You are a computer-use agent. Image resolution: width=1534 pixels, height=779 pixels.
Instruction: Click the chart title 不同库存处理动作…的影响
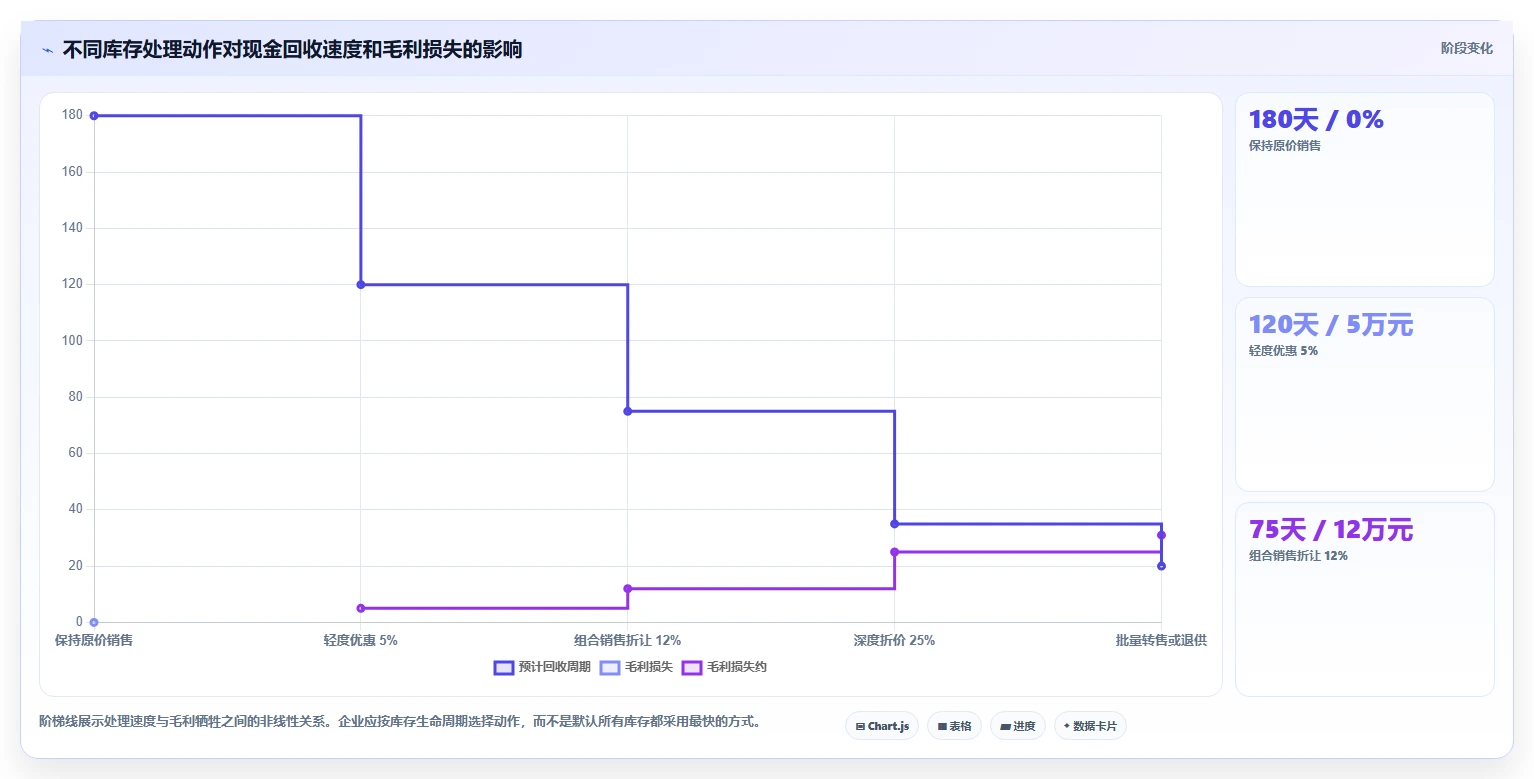click(x=292, y=49)
